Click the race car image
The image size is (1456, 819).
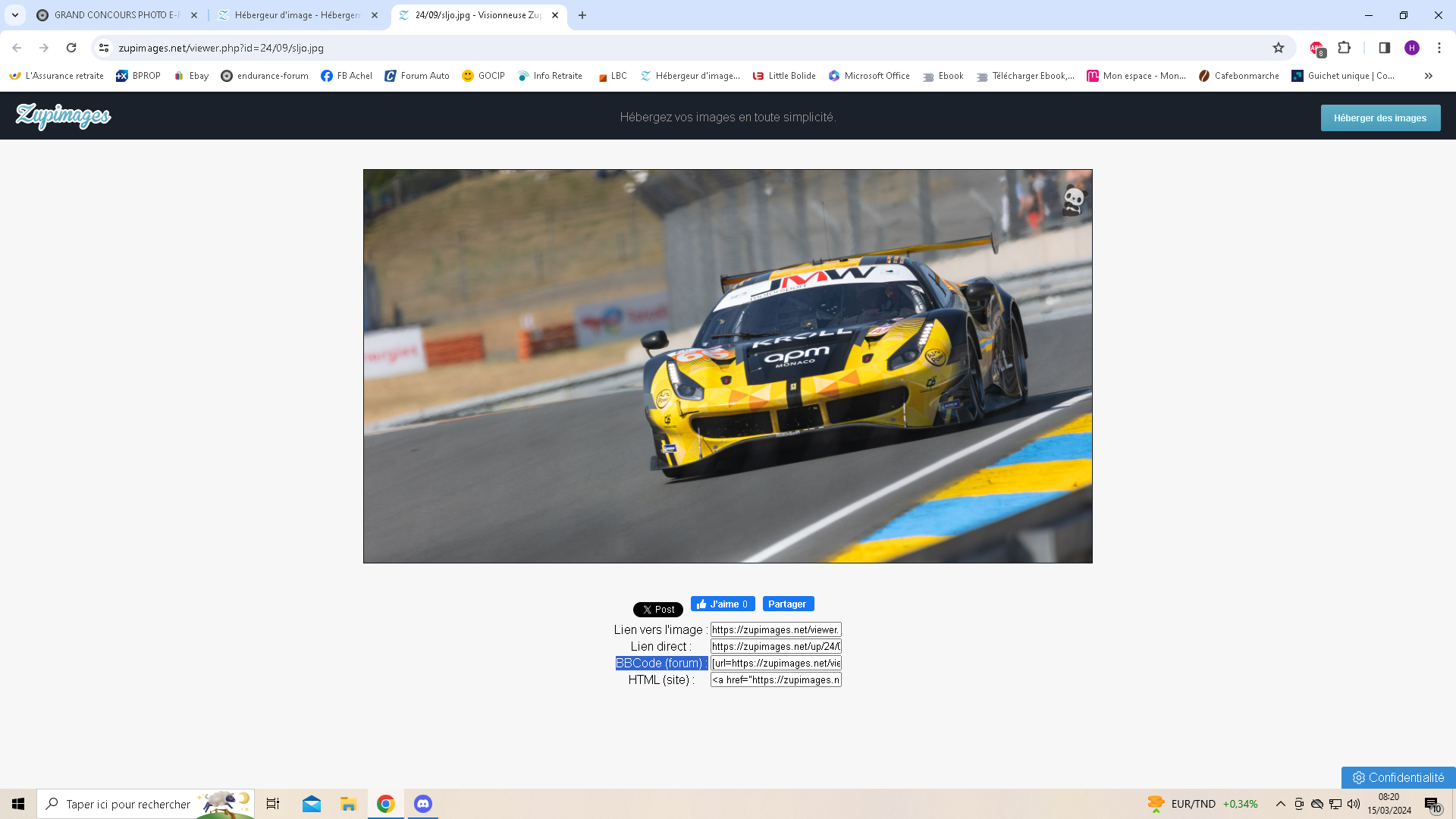coord(727,366)
